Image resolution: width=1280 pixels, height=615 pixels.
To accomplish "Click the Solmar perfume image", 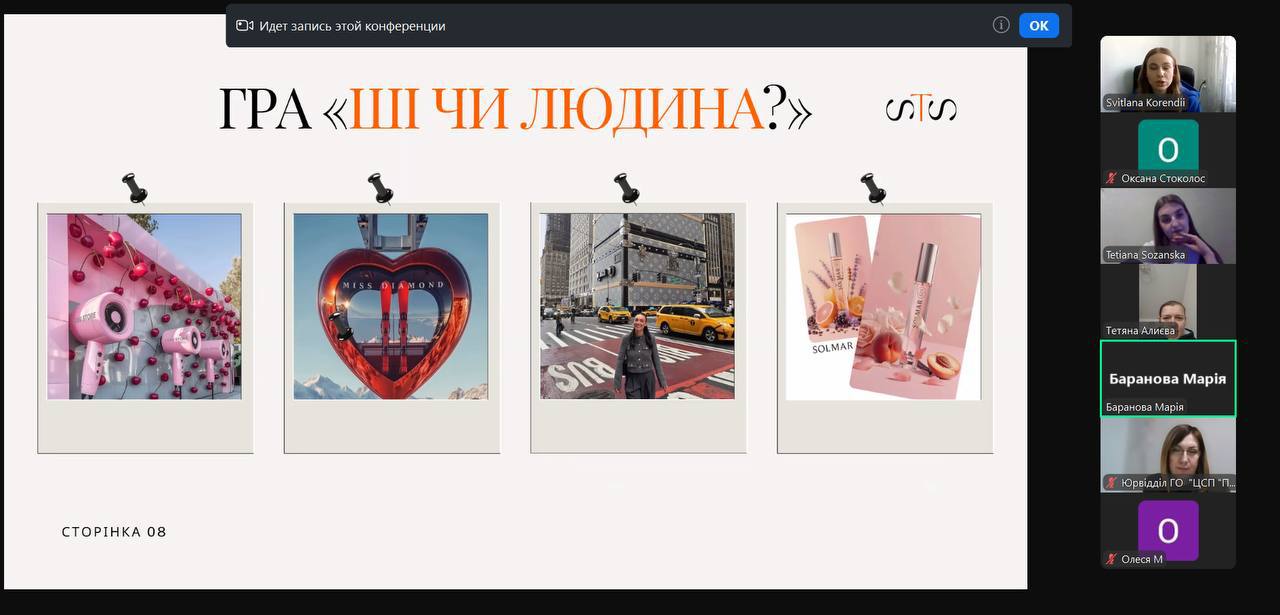I will [884, 306].
